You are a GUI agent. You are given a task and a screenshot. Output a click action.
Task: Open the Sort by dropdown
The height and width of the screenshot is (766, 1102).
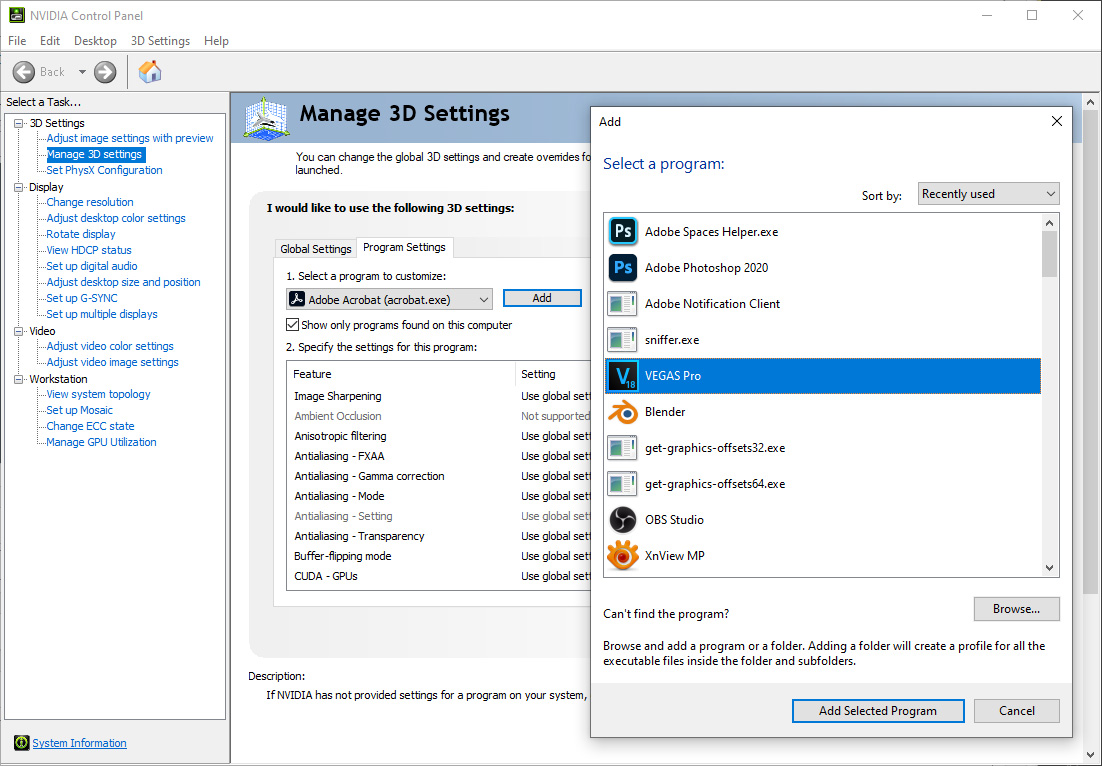click(988, 194)
